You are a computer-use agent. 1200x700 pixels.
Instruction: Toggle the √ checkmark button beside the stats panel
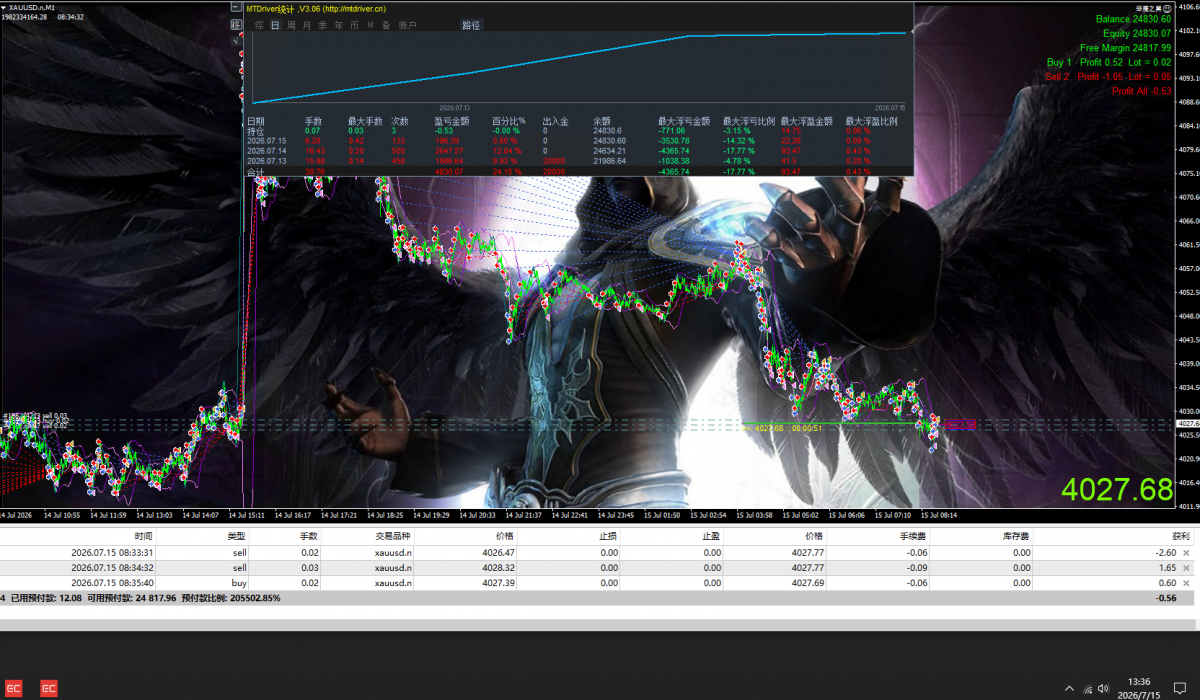pos(236,41)
